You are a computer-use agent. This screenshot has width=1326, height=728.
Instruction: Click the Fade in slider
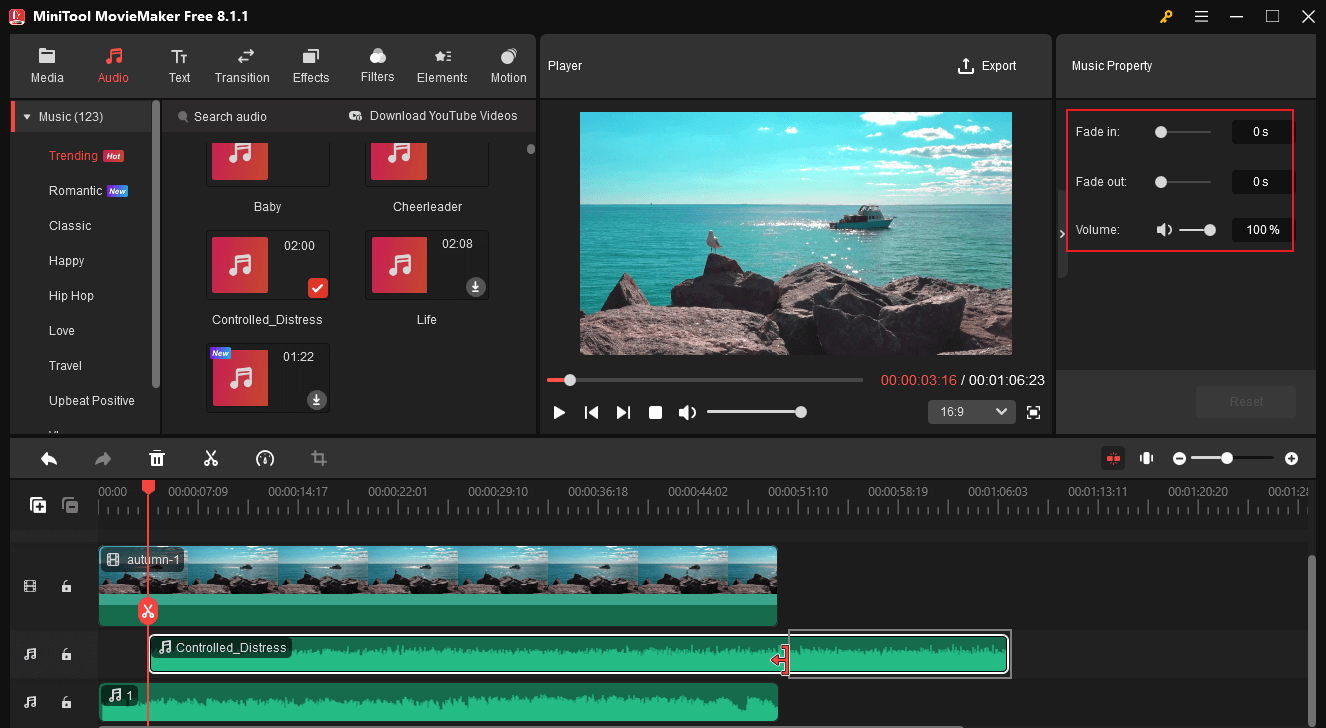[x=1183, y=132]
